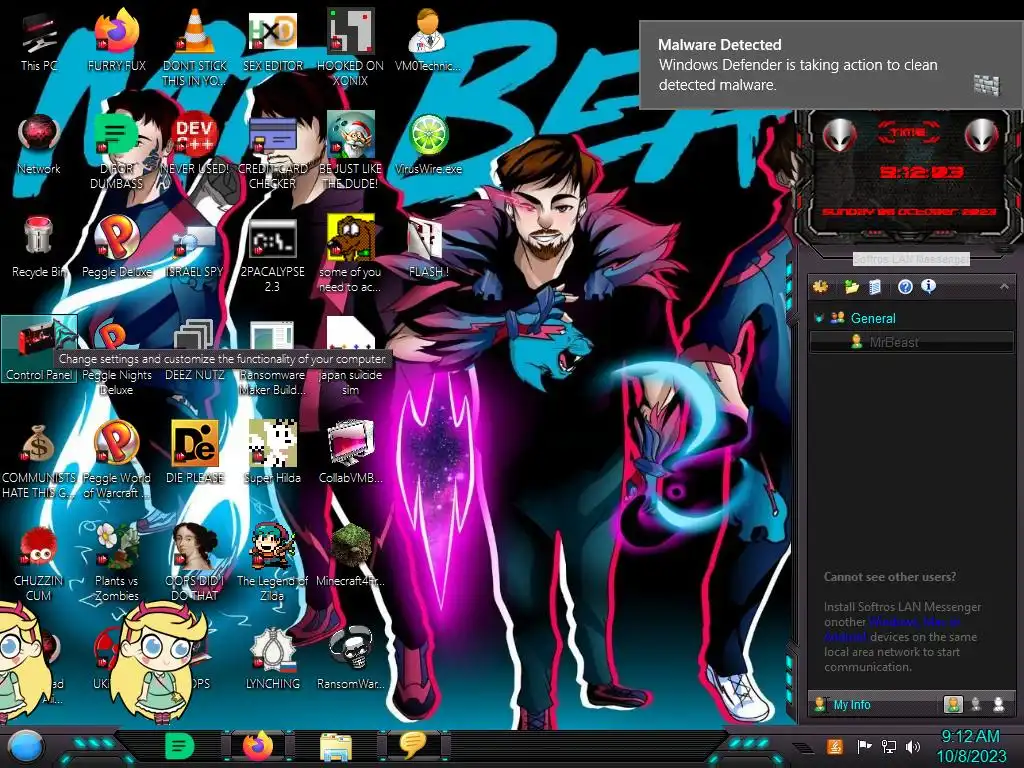Select Ransomware Maker Build shortcut

click(272, 359)
